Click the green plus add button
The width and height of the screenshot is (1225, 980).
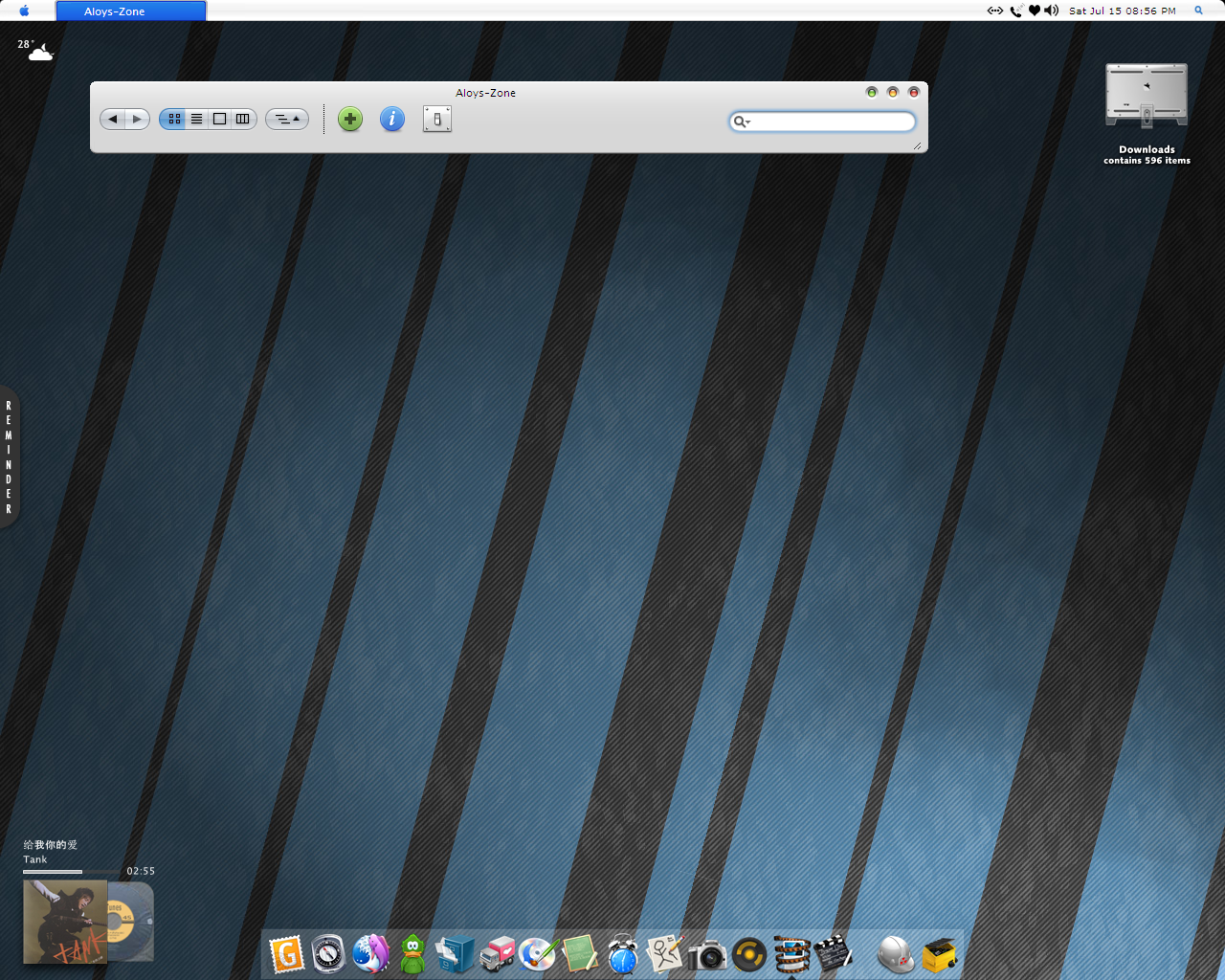point(350,119)
